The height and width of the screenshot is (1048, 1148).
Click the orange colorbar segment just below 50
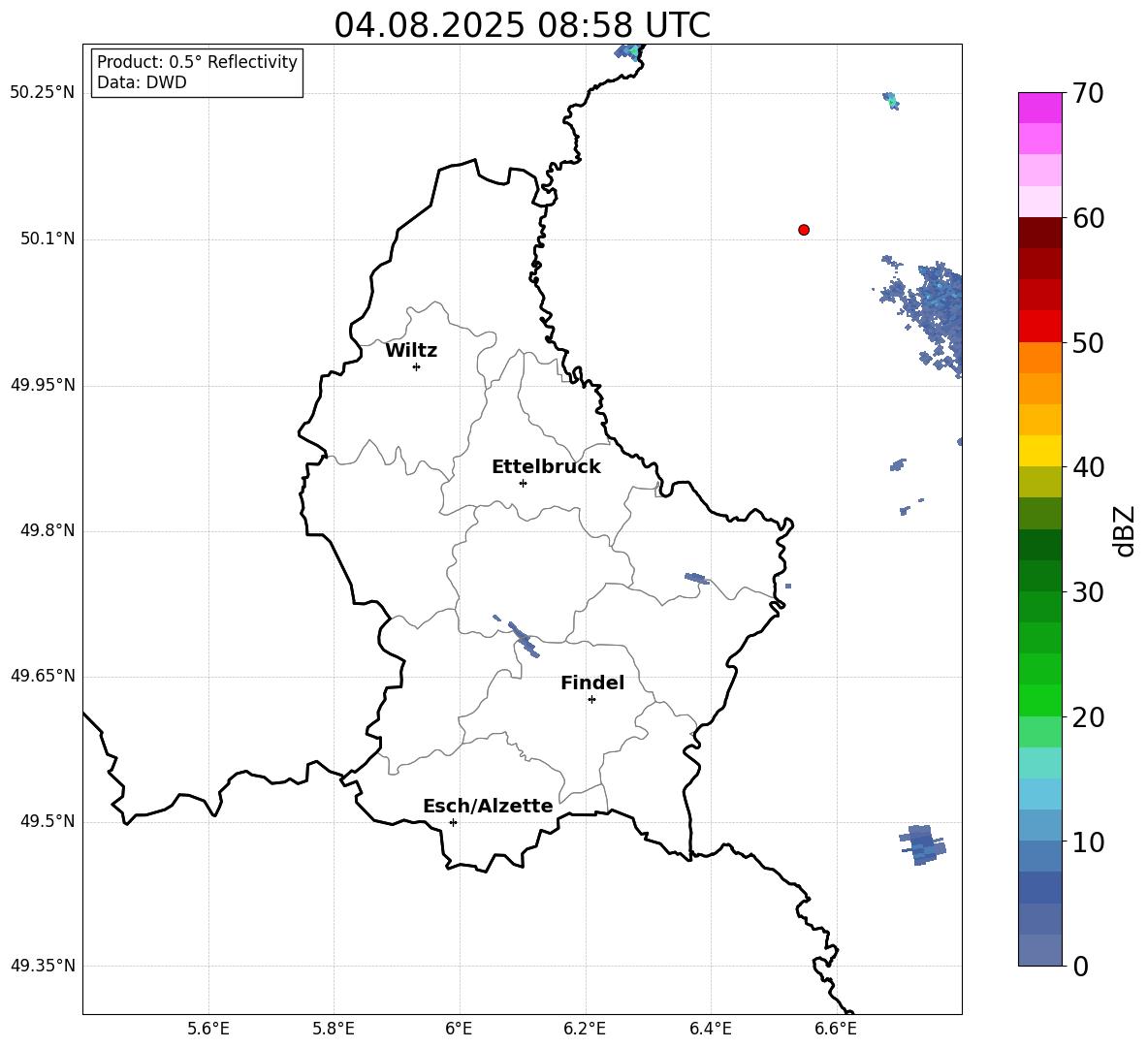(1039, 358)
